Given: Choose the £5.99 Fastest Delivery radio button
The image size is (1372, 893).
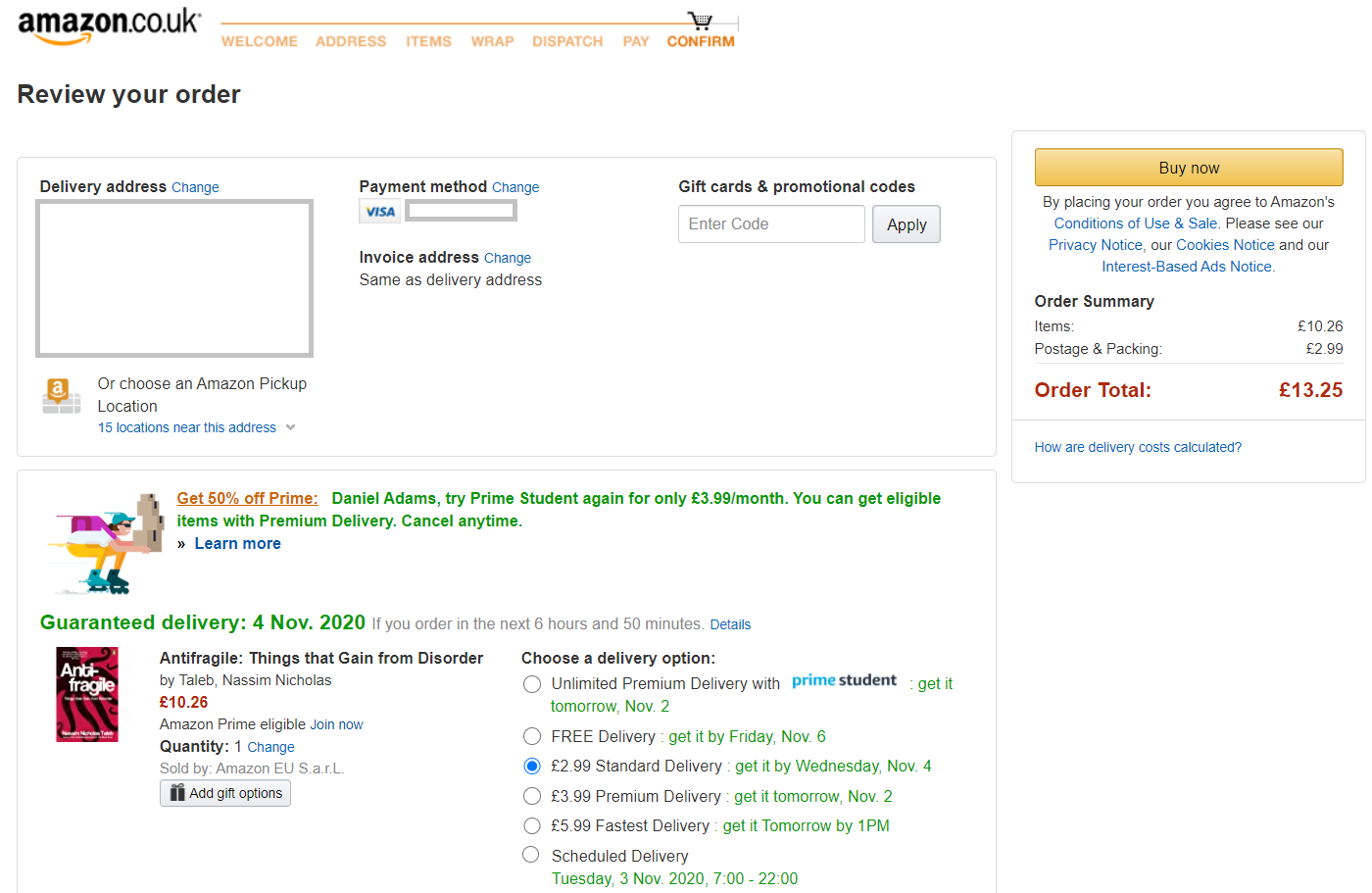Looking at the screenshot, I should pos(532,825).
